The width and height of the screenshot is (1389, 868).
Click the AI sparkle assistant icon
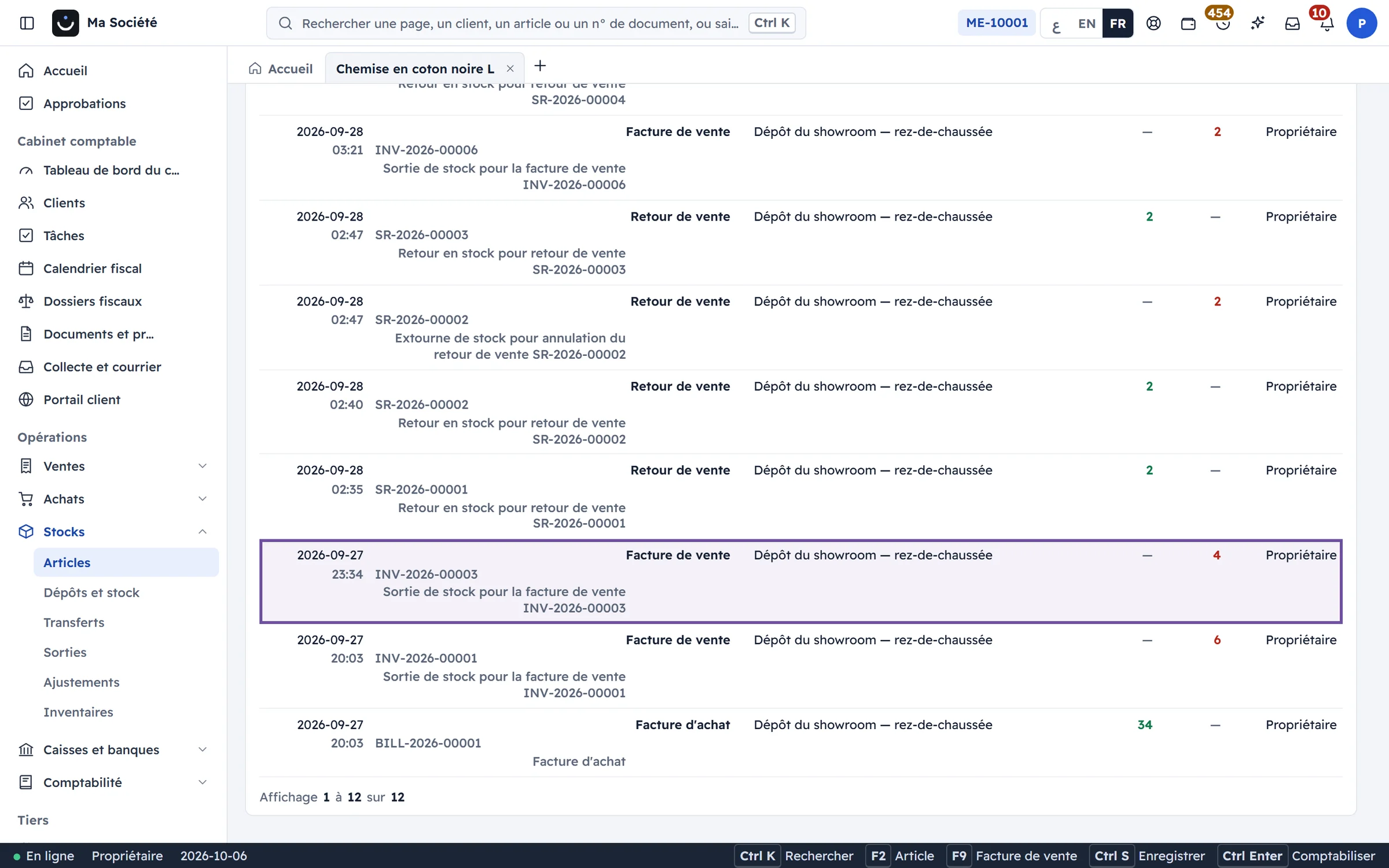(x=1258, y=23)
